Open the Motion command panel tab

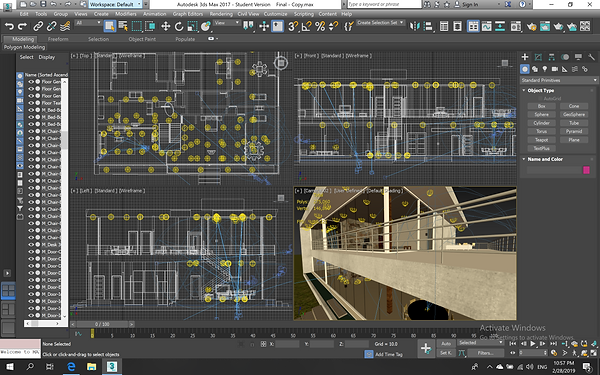565,57
